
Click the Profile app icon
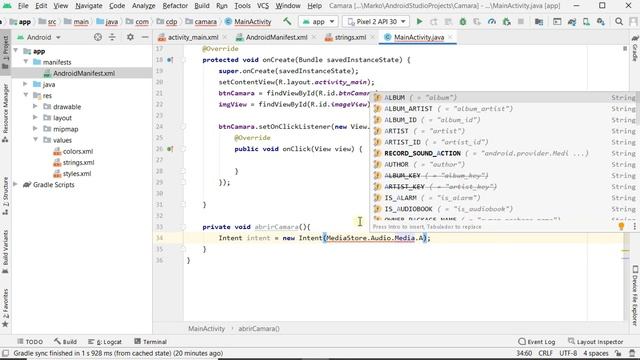pos(492,22)
